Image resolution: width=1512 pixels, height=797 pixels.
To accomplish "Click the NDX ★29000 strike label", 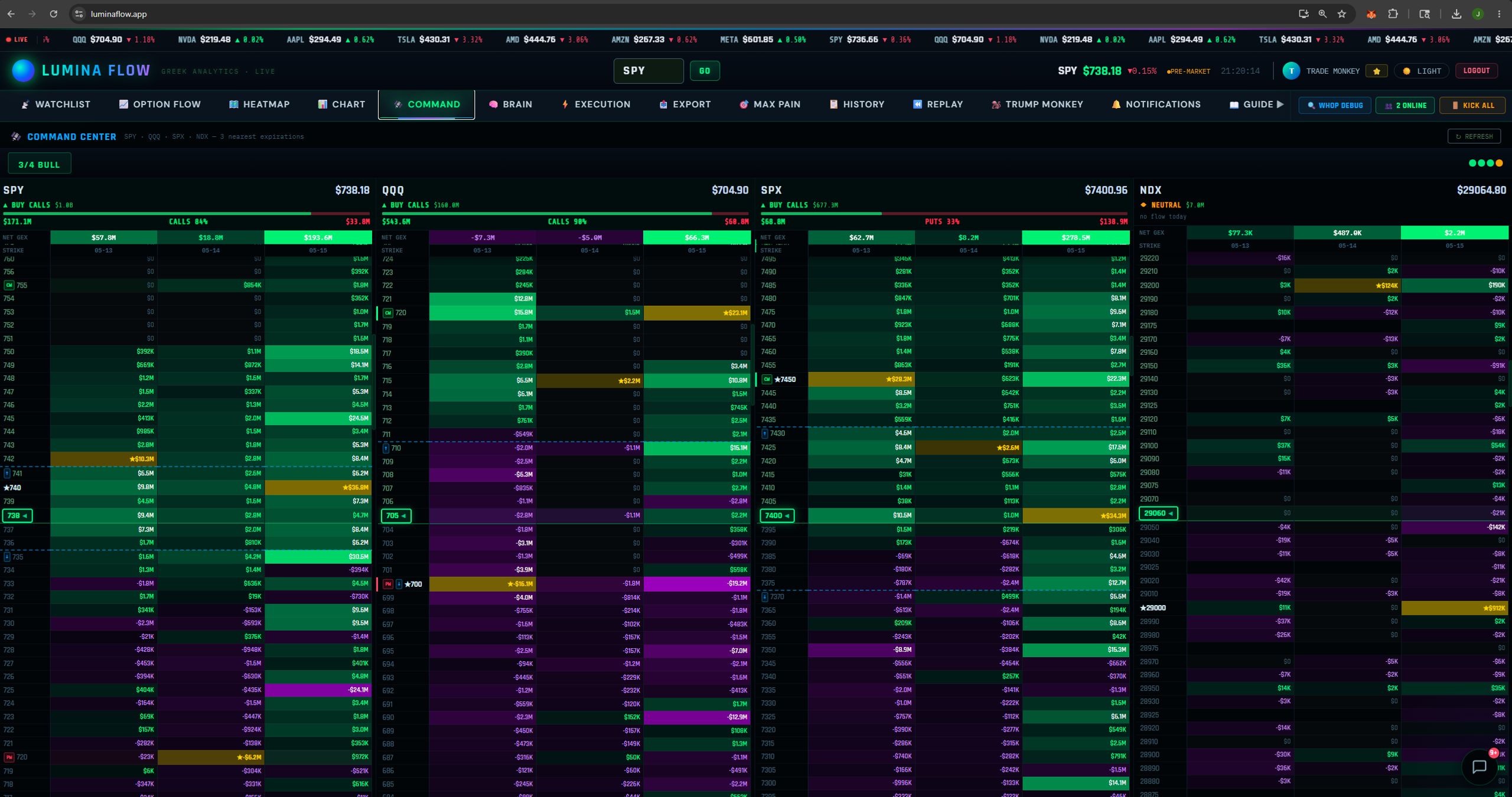I will 1153,607.
